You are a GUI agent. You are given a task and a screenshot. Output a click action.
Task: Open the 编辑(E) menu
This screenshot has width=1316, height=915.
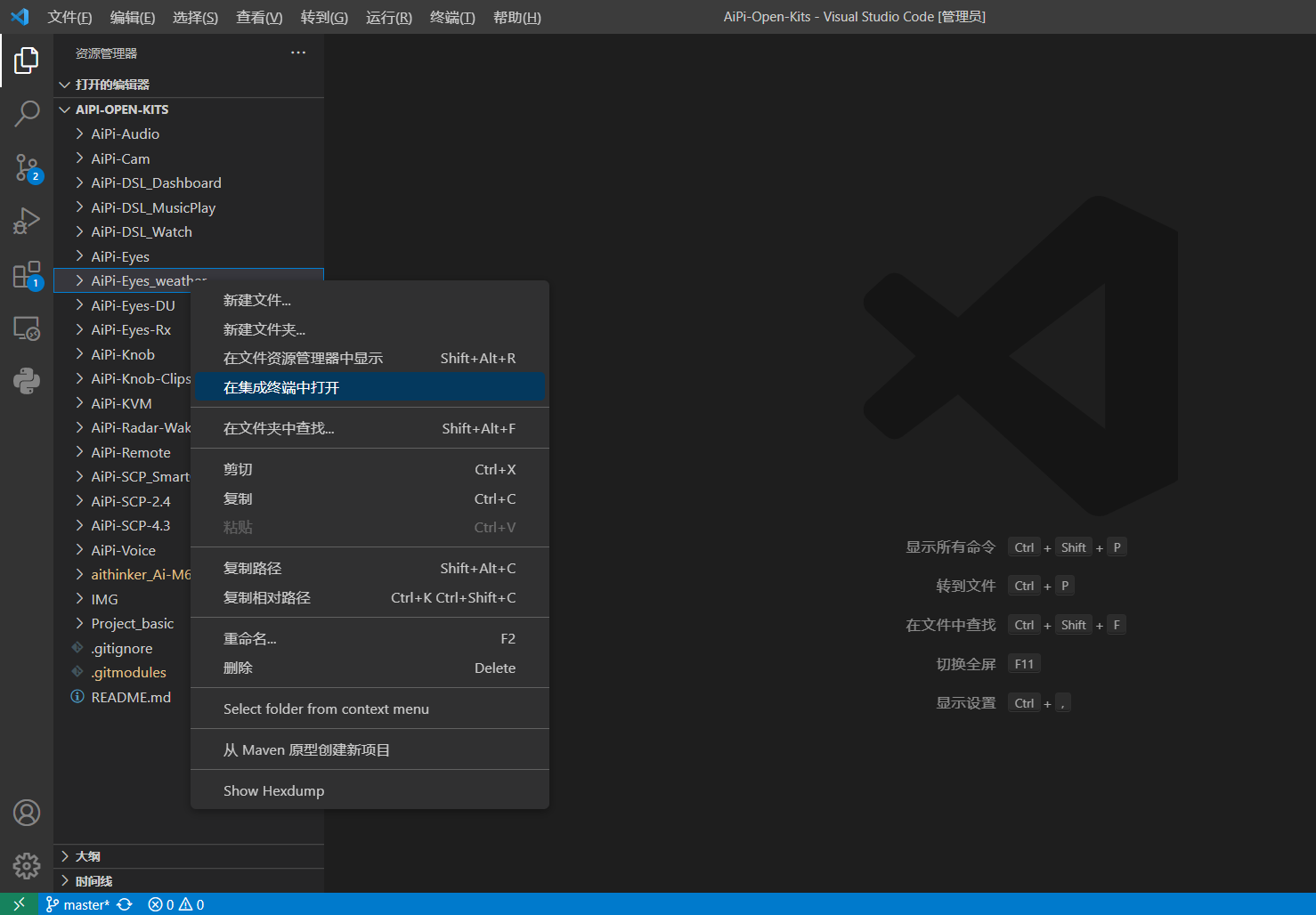click(x=133, y=17)
